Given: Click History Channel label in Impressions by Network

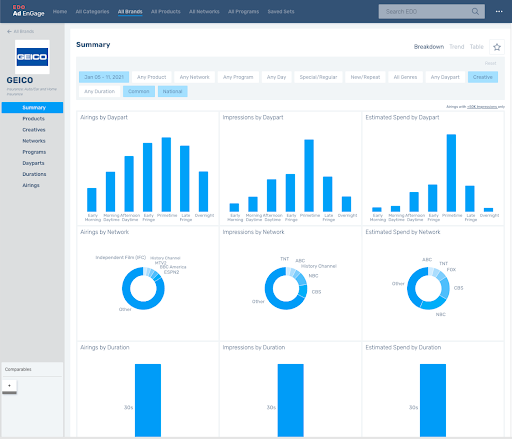Looking at the screenshot, I should click(319, 266).
